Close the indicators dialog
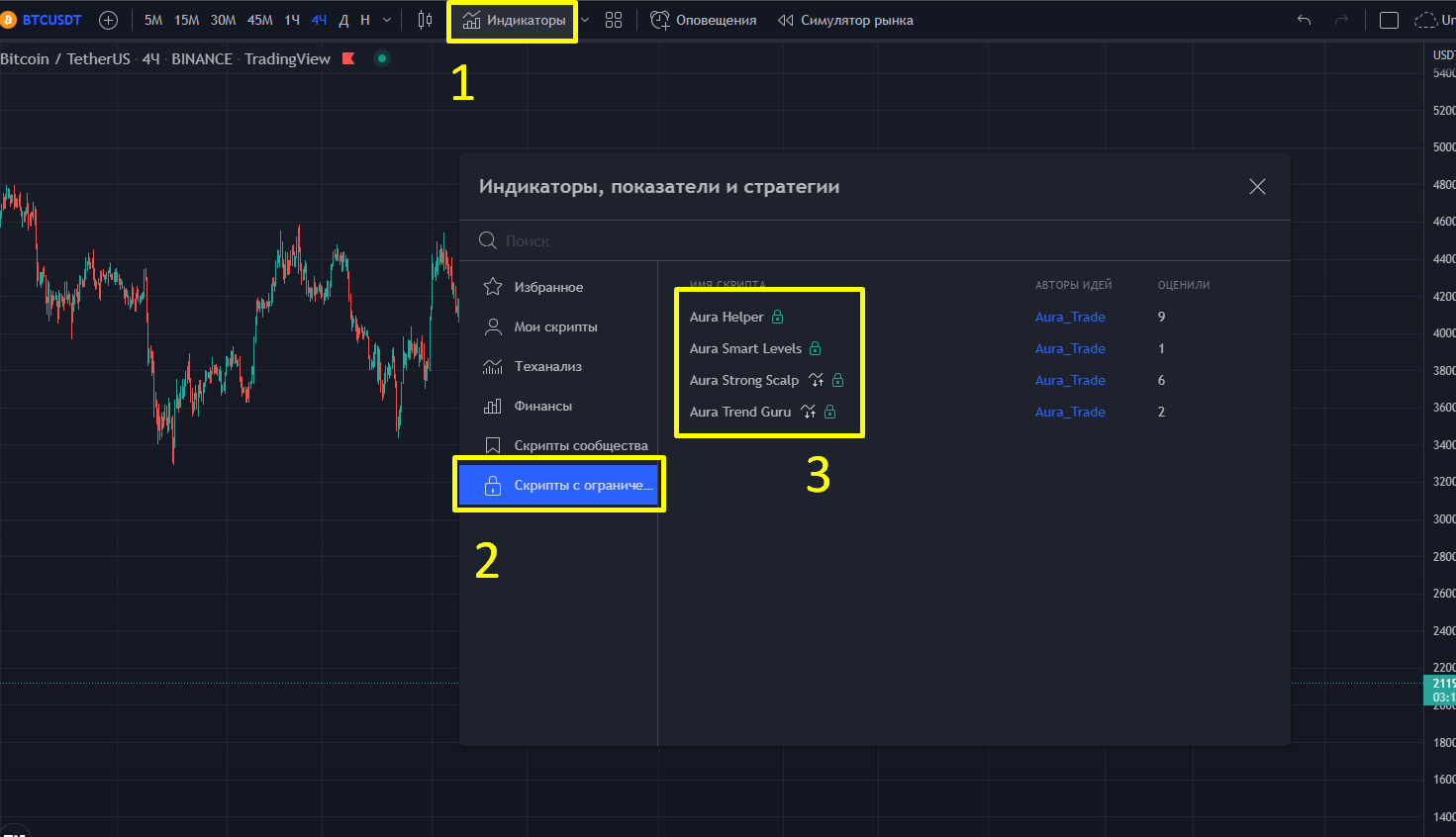 (x=1257, y=186)
